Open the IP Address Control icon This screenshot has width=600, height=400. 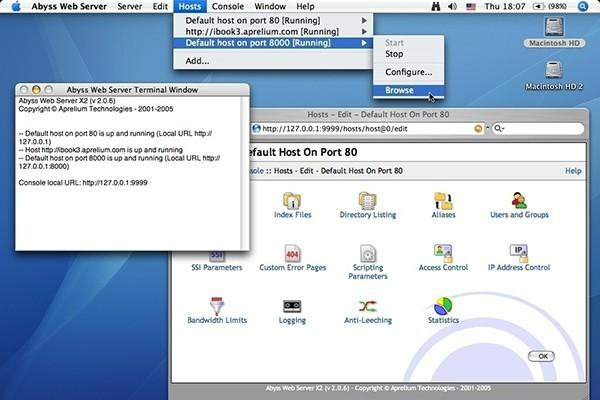pyautogui.click(x=519, y=253)
